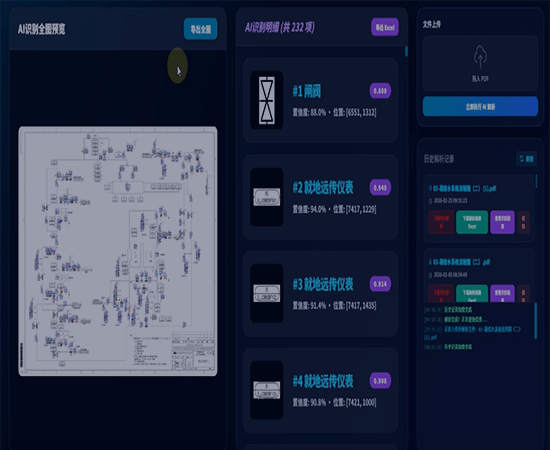Click the 0.880 confidence badge on item #1
The image size is (550, 450).
380,91
